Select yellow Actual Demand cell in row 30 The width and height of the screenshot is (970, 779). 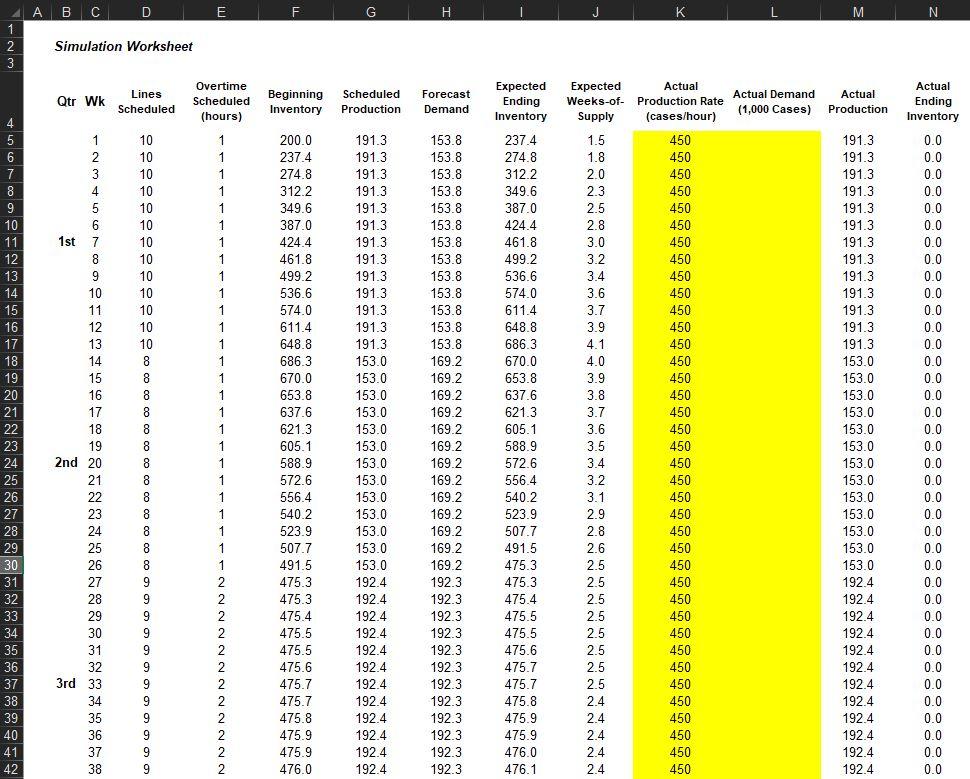pyautogui.click(x=774, y=565)
